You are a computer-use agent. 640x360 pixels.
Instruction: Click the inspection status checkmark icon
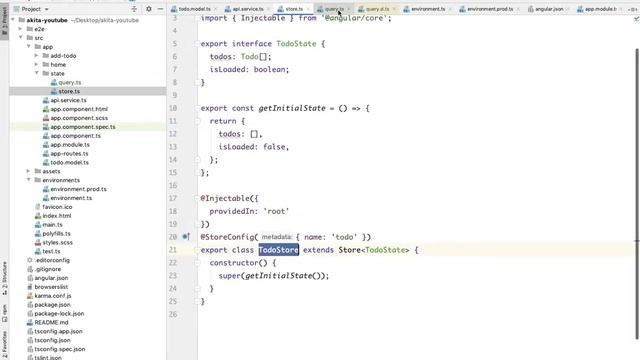point(636,18)
